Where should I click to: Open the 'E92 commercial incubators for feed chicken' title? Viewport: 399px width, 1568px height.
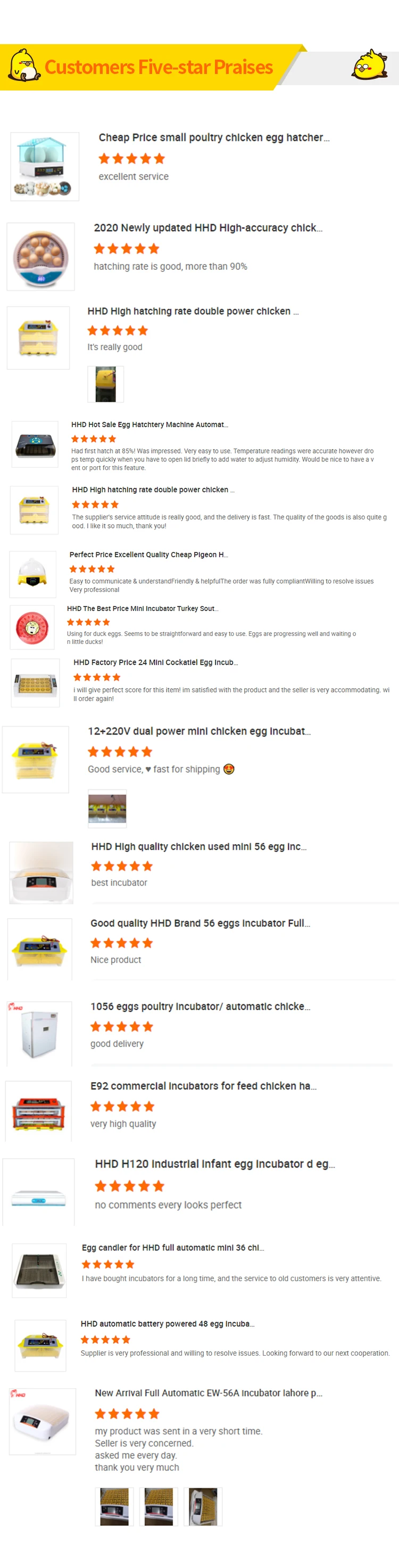tap(203, 1086)
